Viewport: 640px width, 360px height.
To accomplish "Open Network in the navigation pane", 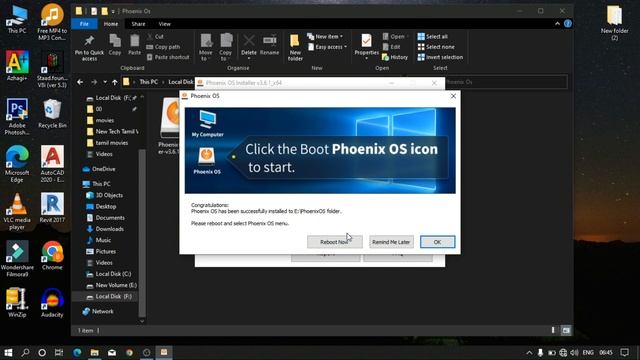I will click(x=98, y=311).
